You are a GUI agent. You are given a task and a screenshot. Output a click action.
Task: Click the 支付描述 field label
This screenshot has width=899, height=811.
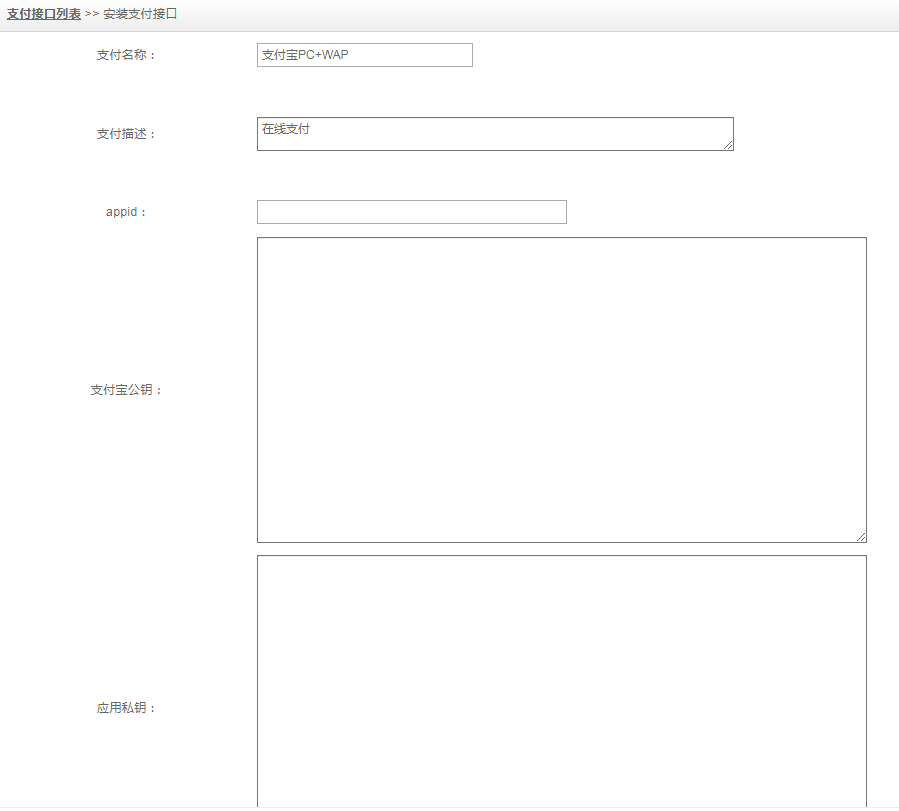pos(126,134)
